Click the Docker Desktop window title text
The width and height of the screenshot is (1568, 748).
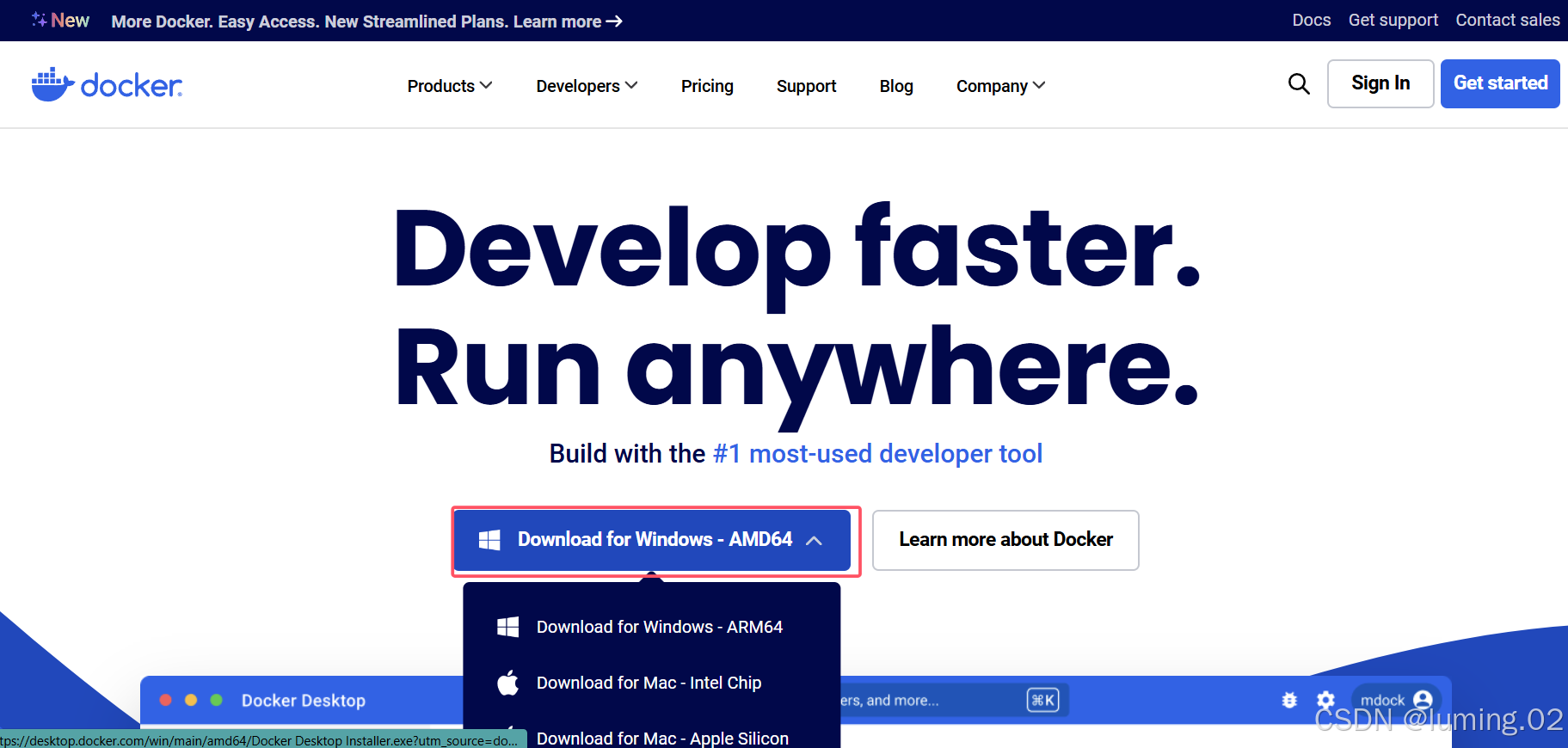point(304,700)
